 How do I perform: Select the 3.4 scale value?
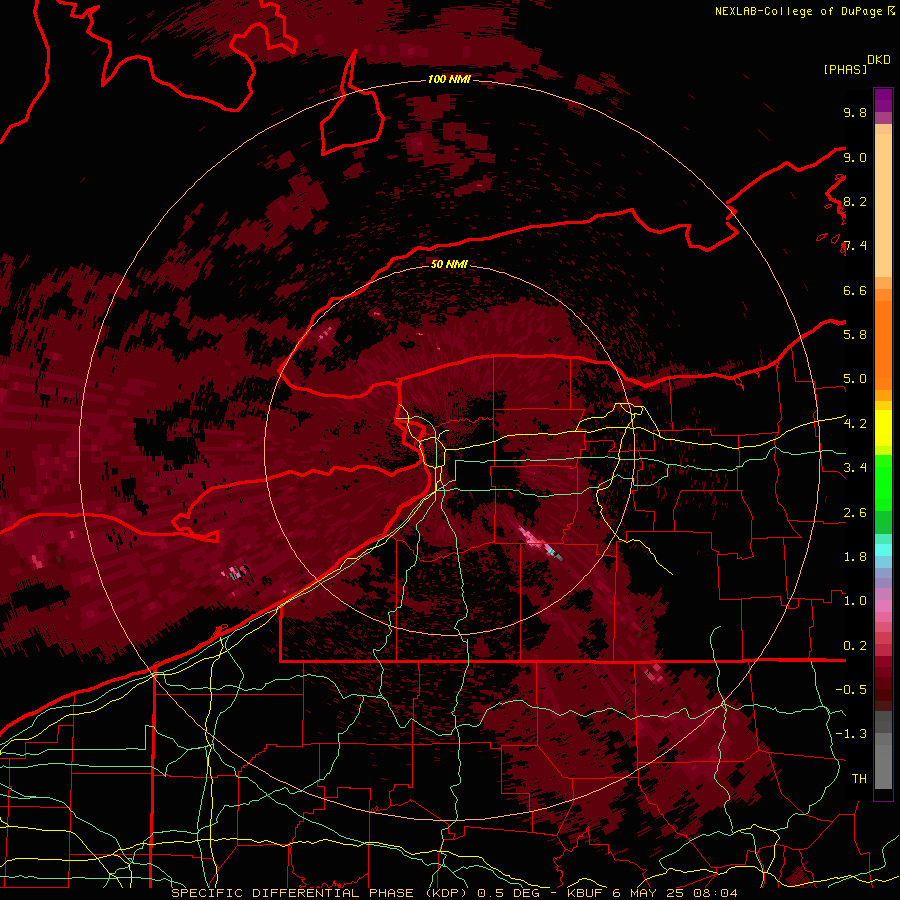[x=855, y=468]
